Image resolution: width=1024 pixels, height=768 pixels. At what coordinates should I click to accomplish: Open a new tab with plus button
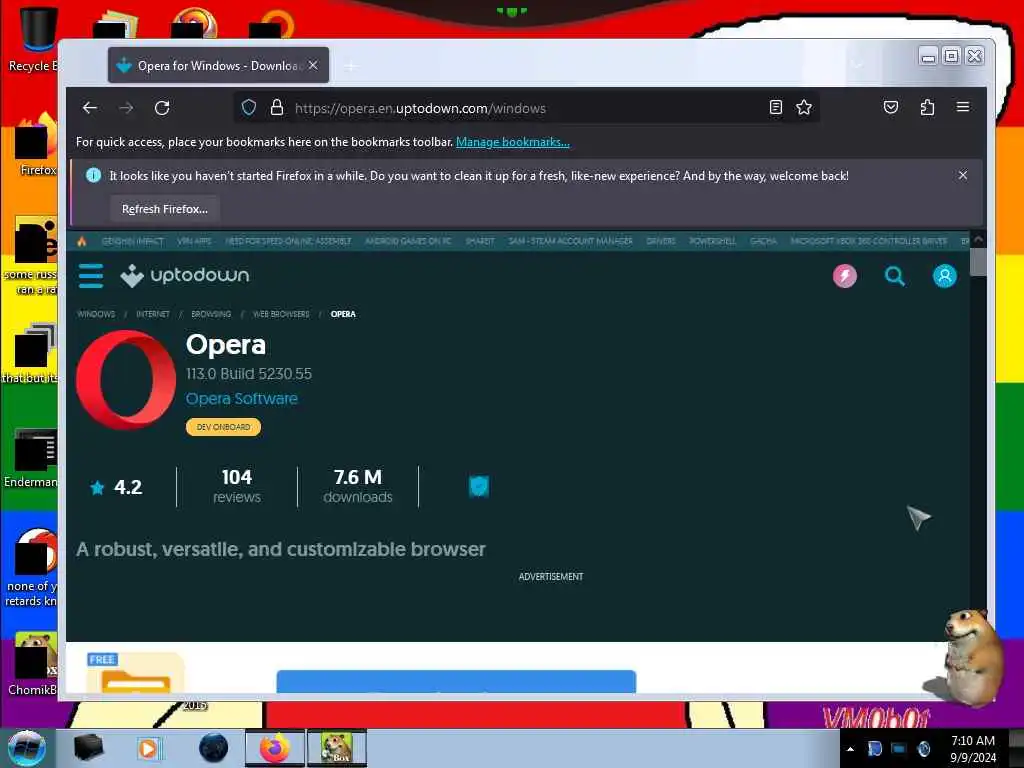tap(351, 66)
